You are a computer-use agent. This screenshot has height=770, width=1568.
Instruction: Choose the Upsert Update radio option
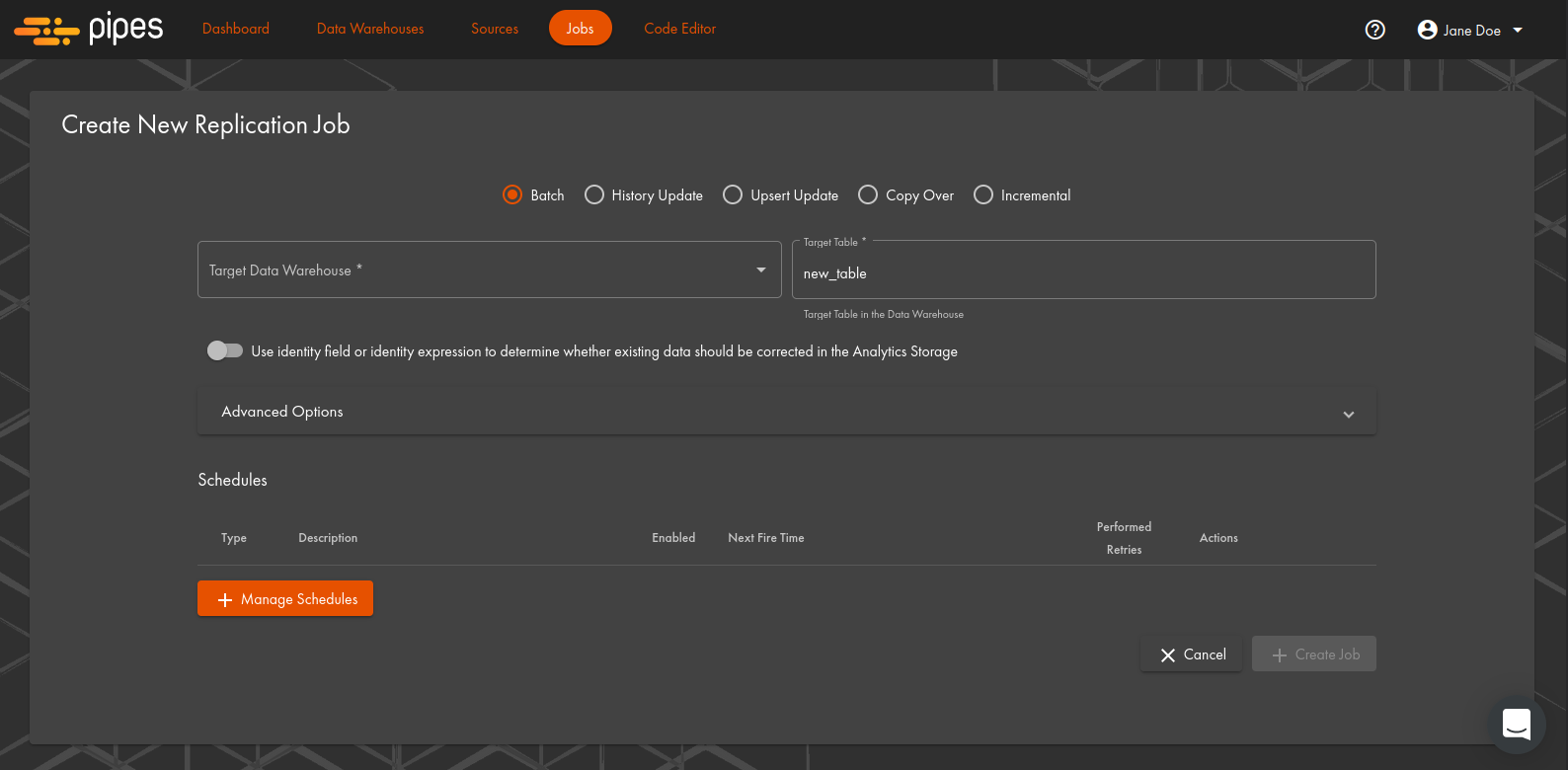(x=733, y=195)
